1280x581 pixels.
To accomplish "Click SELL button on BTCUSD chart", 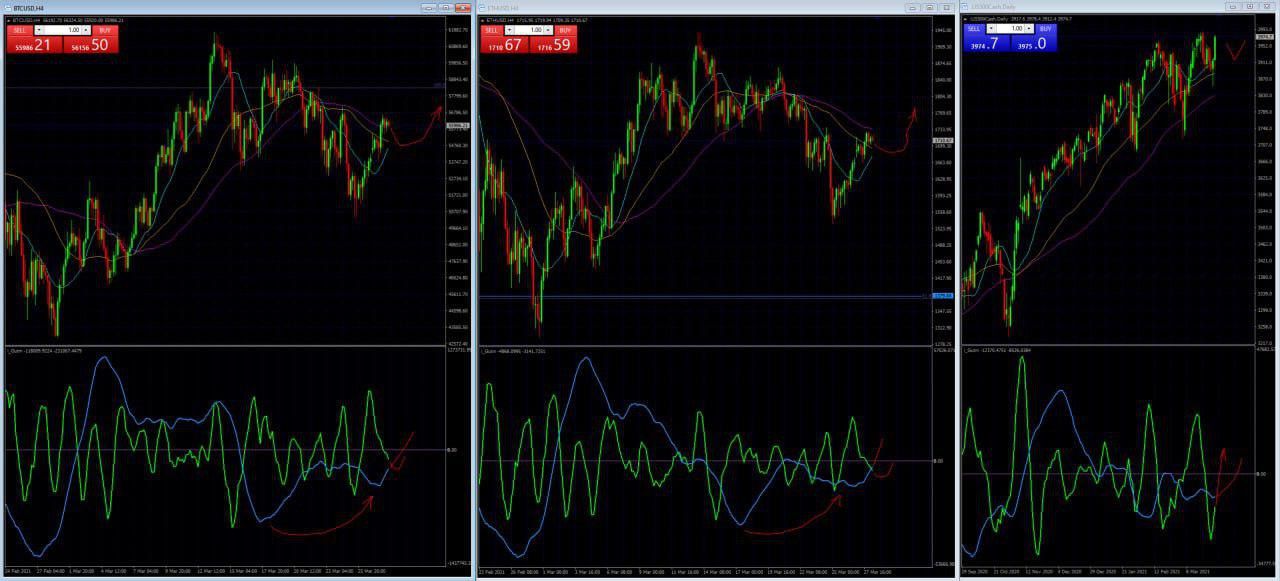I will coord(19,30).
